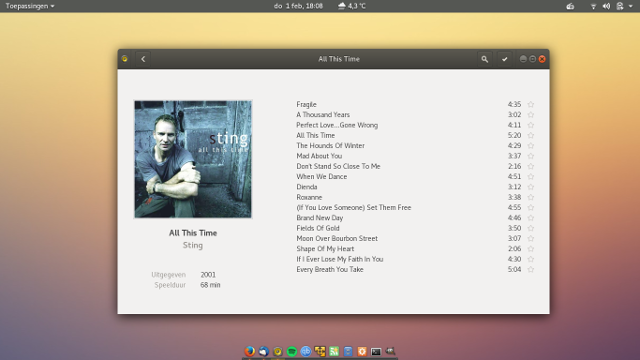Click the cloud sync tray icon
This screenshot has height=360, width=640.
click(570, 6)
